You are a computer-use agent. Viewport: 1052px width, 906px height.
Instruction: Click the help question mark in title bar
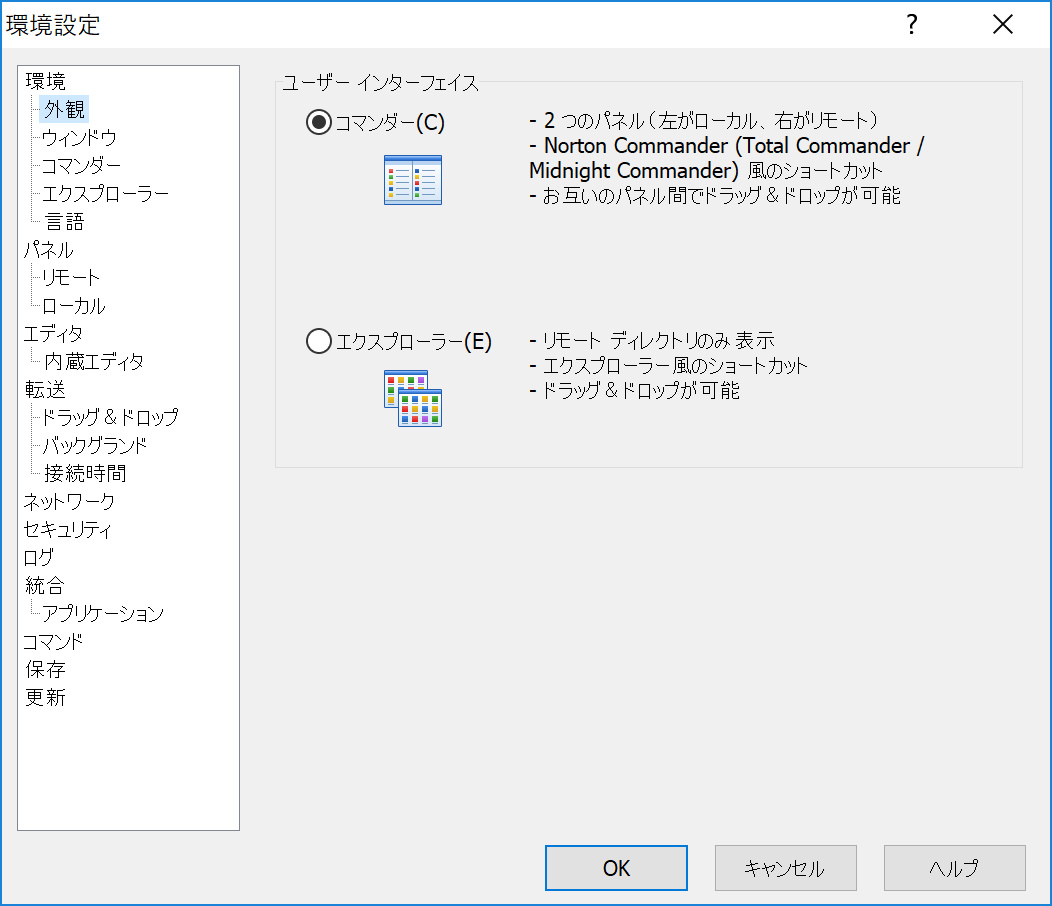[911, 25]
